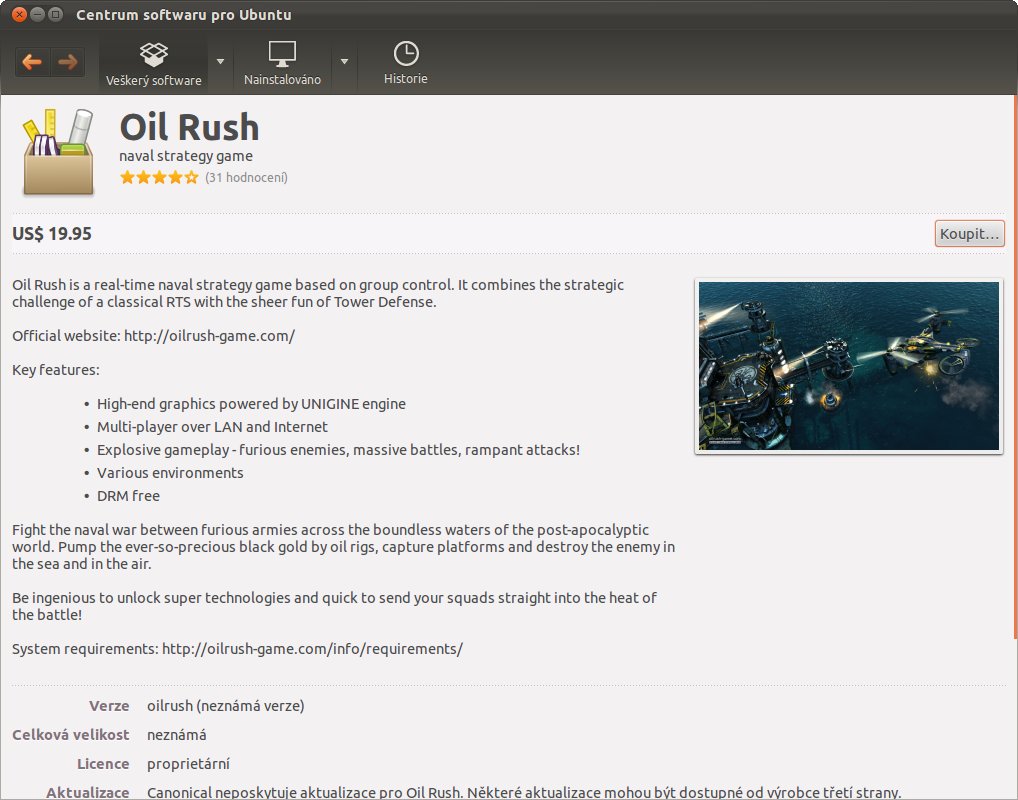The width and height of the screenshot is (1018, 800).
Task: Click the 'naval strategy game' subtitle
Action: pos(186,156)
